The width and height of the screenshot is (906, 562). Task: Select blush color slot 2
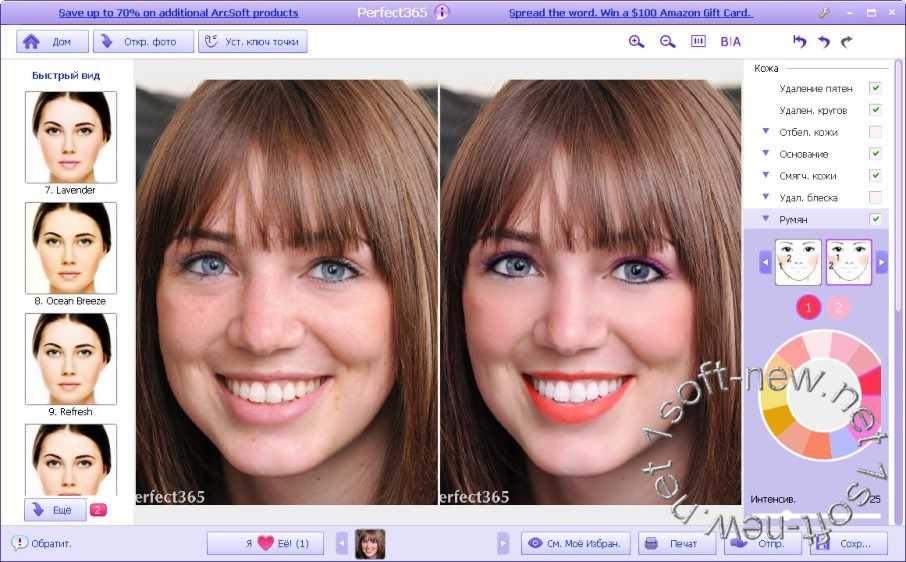click(838, 307)
